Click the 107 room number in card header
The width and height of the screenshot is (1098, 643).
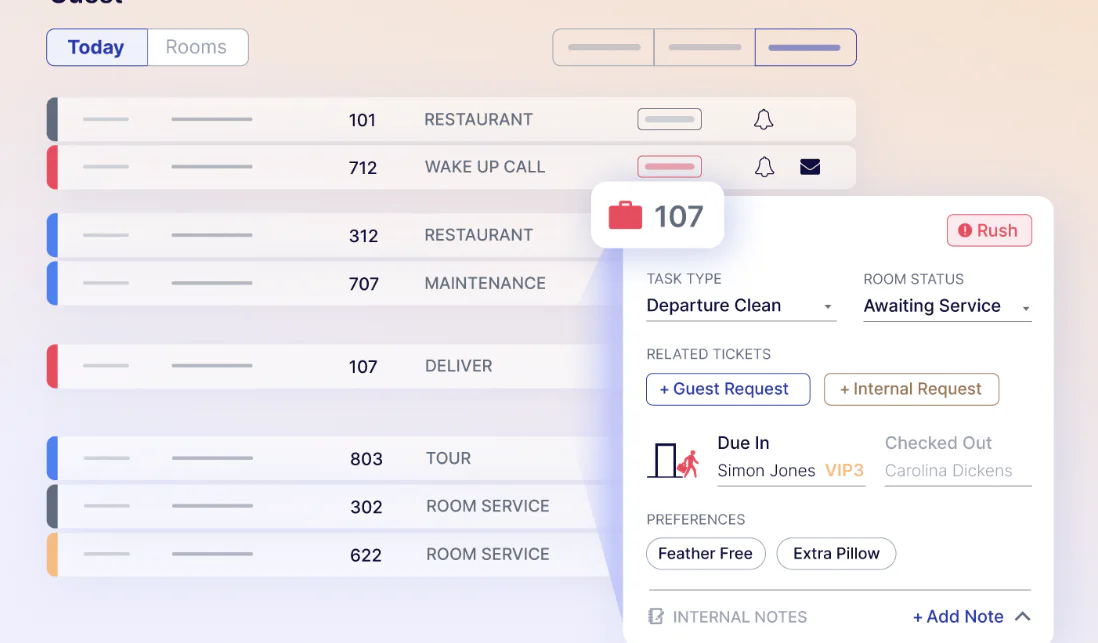[678, 216]
